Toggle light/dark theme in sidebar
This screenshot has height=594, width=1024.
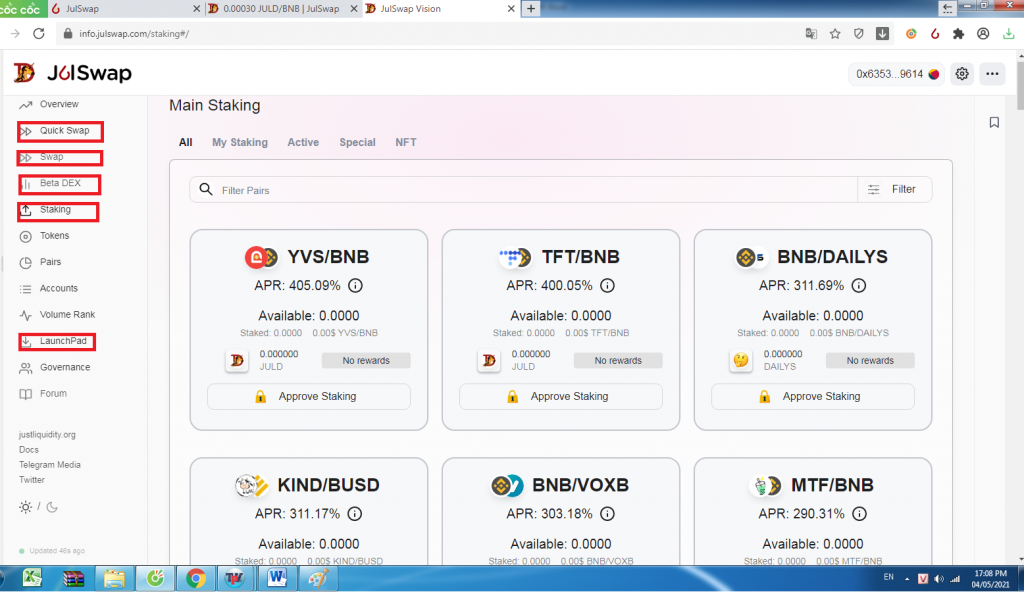pos(38,507)
